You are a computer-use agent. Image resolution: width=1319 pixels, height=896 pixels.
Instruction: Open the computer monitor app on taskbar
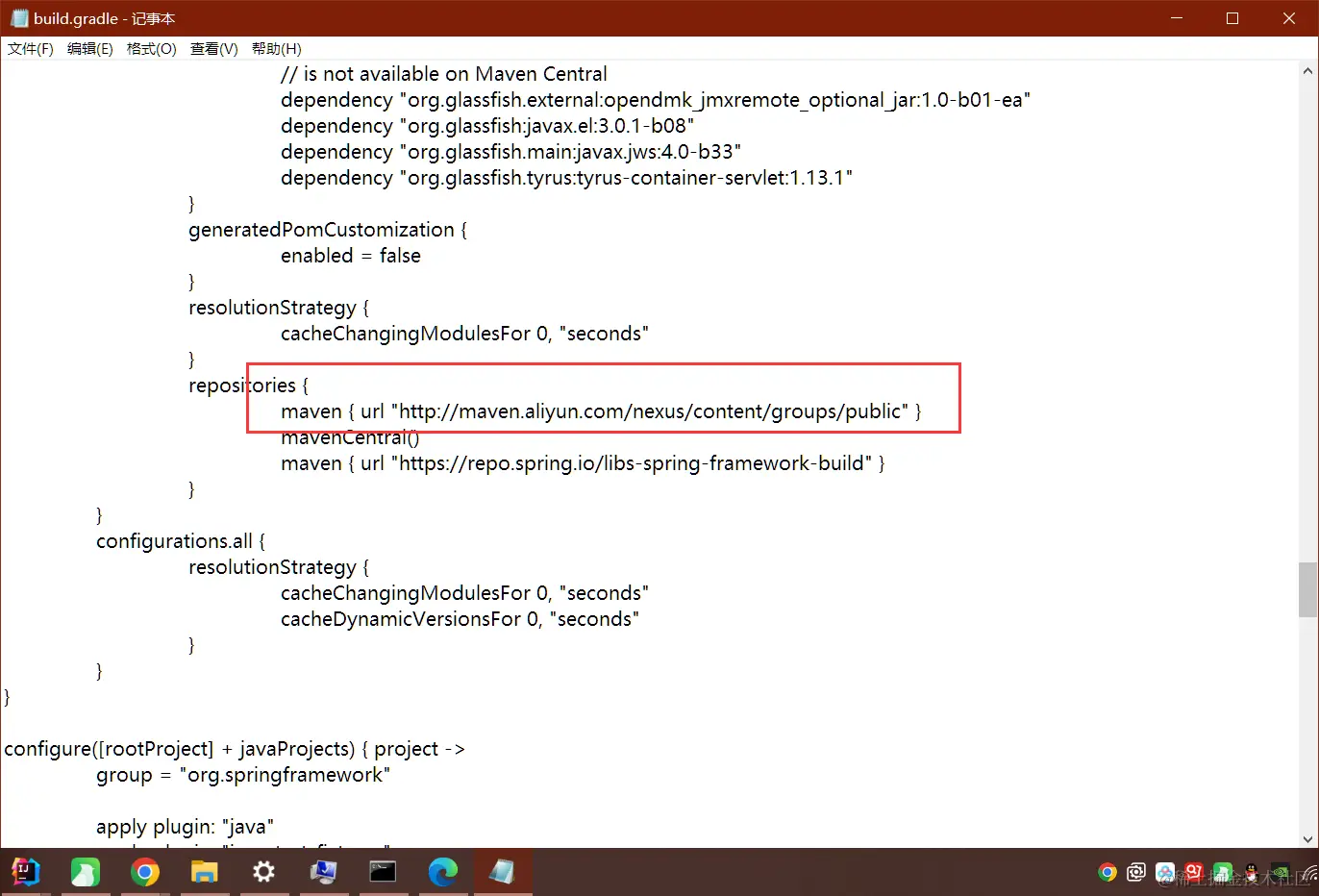323,872
